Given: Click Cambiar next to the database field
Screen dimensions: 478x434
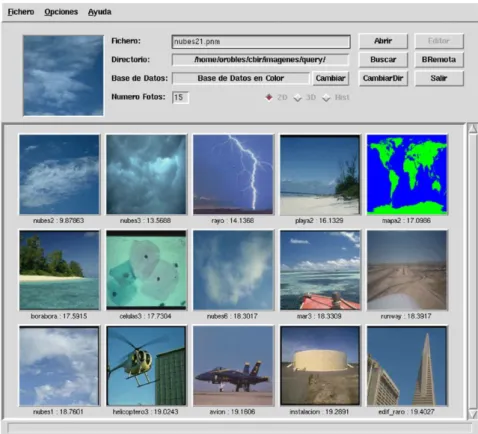Looking at the screenshot, I should point(330,78).
